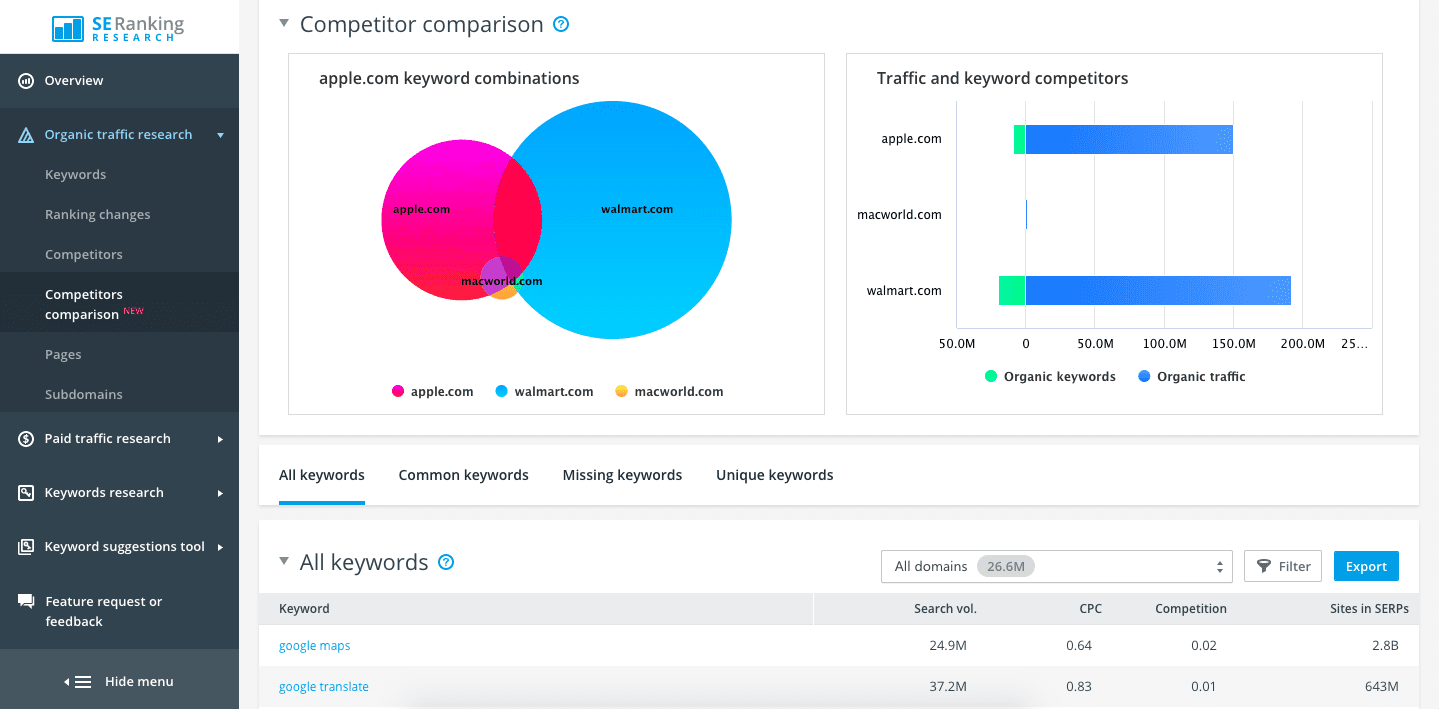The height and width of the screenshot is (709, 1439).
Task: Collapse the Competitor comparison section triangle
Action: point(284,23)
